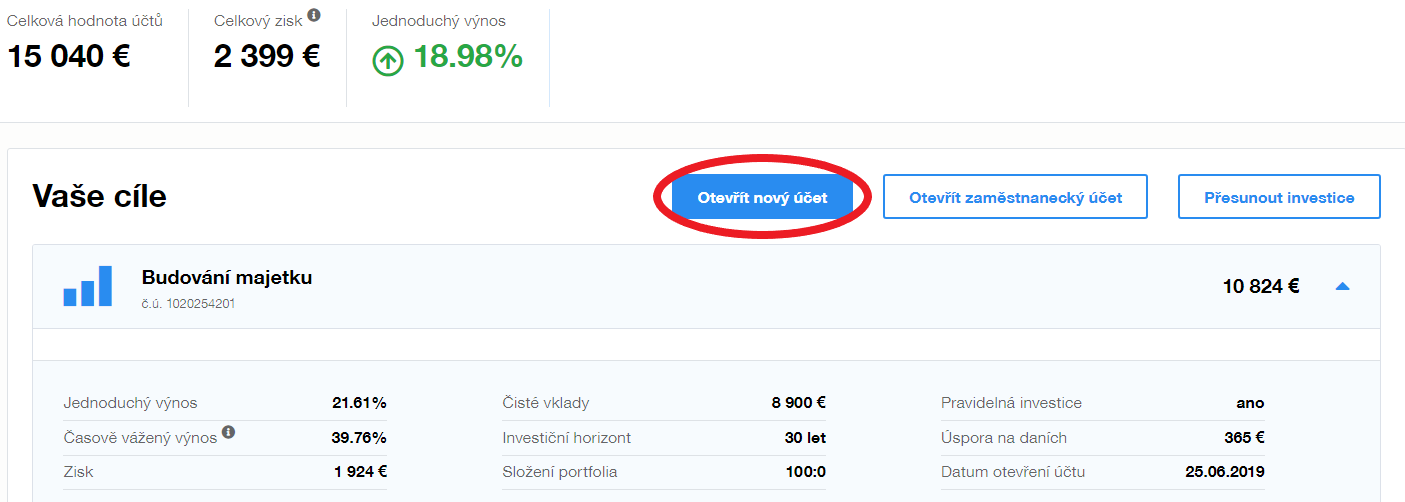Click the Složení portfolia 100:0 value
Screen dimensions: 1405x502
point(805,472)
